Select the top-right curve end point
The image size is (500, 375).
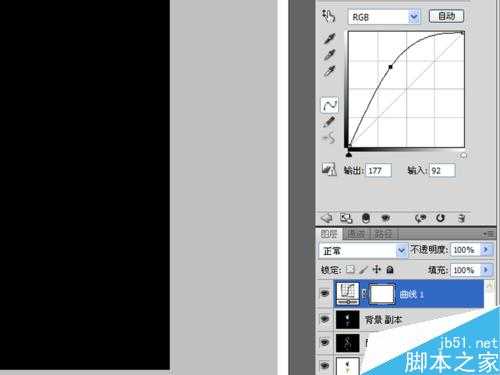[x=462, y=33]
